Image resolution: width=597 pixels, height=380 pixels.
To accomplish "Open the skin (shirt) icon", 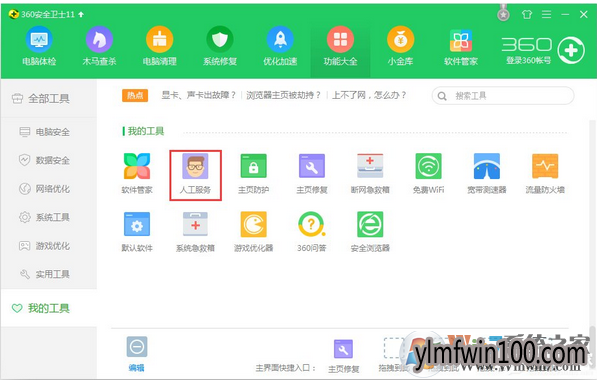I will [527, 14].
